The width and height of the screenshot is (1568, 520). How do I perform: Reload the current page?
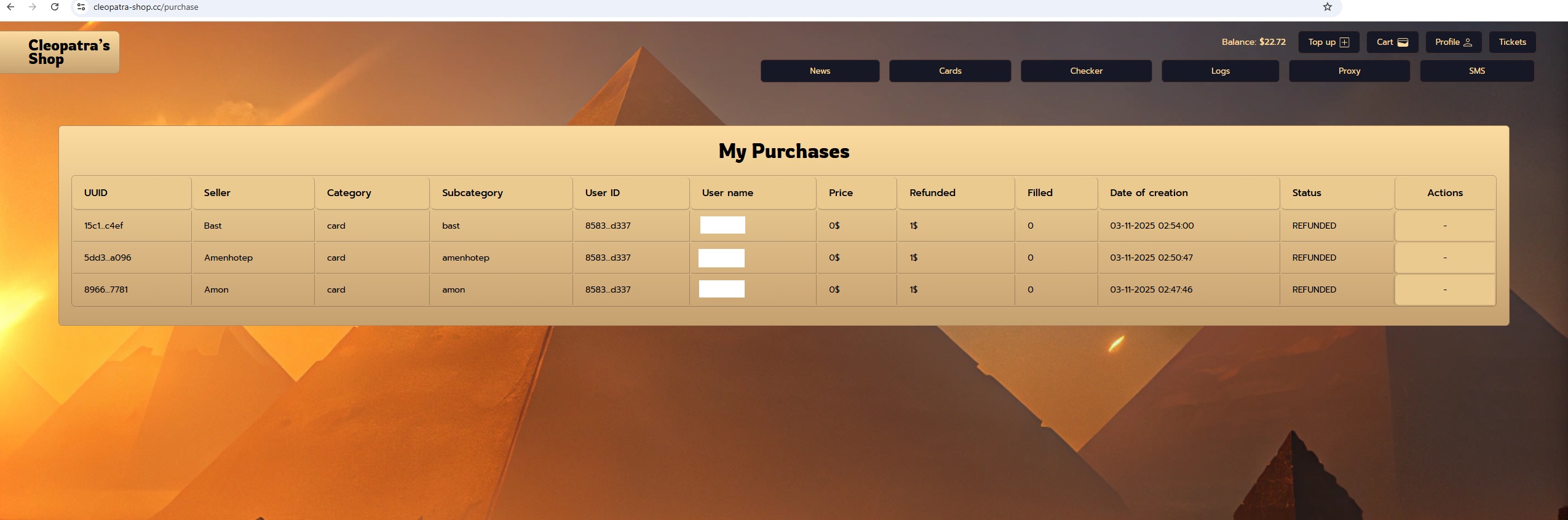click(55, 7)
